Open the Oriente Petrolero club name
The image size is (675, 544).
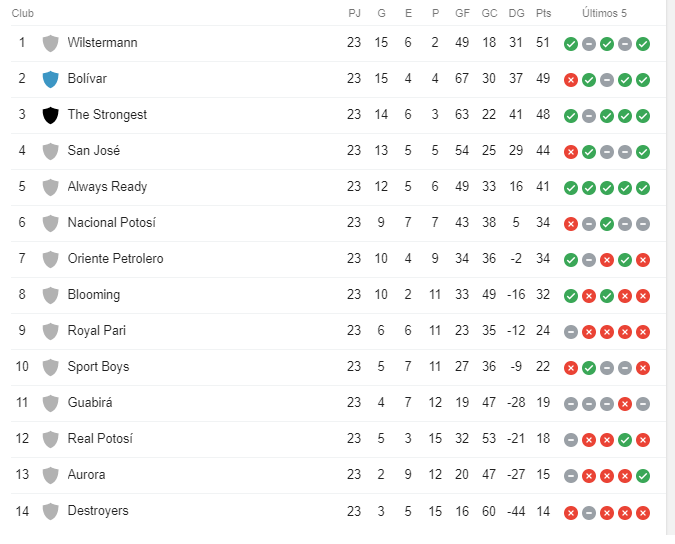(115, 259)
